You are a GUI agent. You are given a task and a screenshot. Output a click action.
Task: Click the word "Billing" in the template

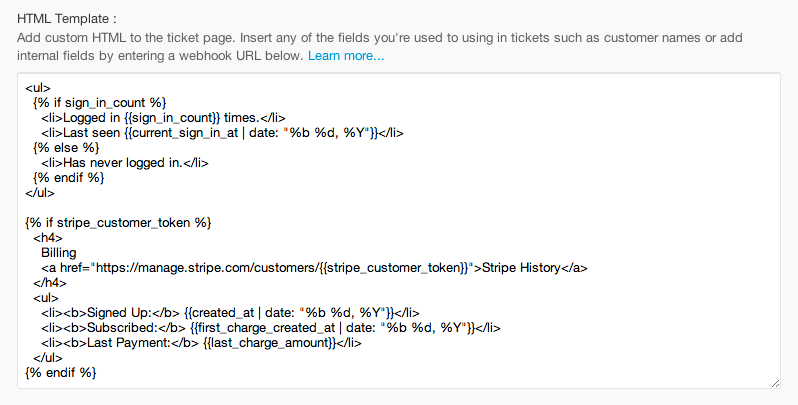click(61, 252)
